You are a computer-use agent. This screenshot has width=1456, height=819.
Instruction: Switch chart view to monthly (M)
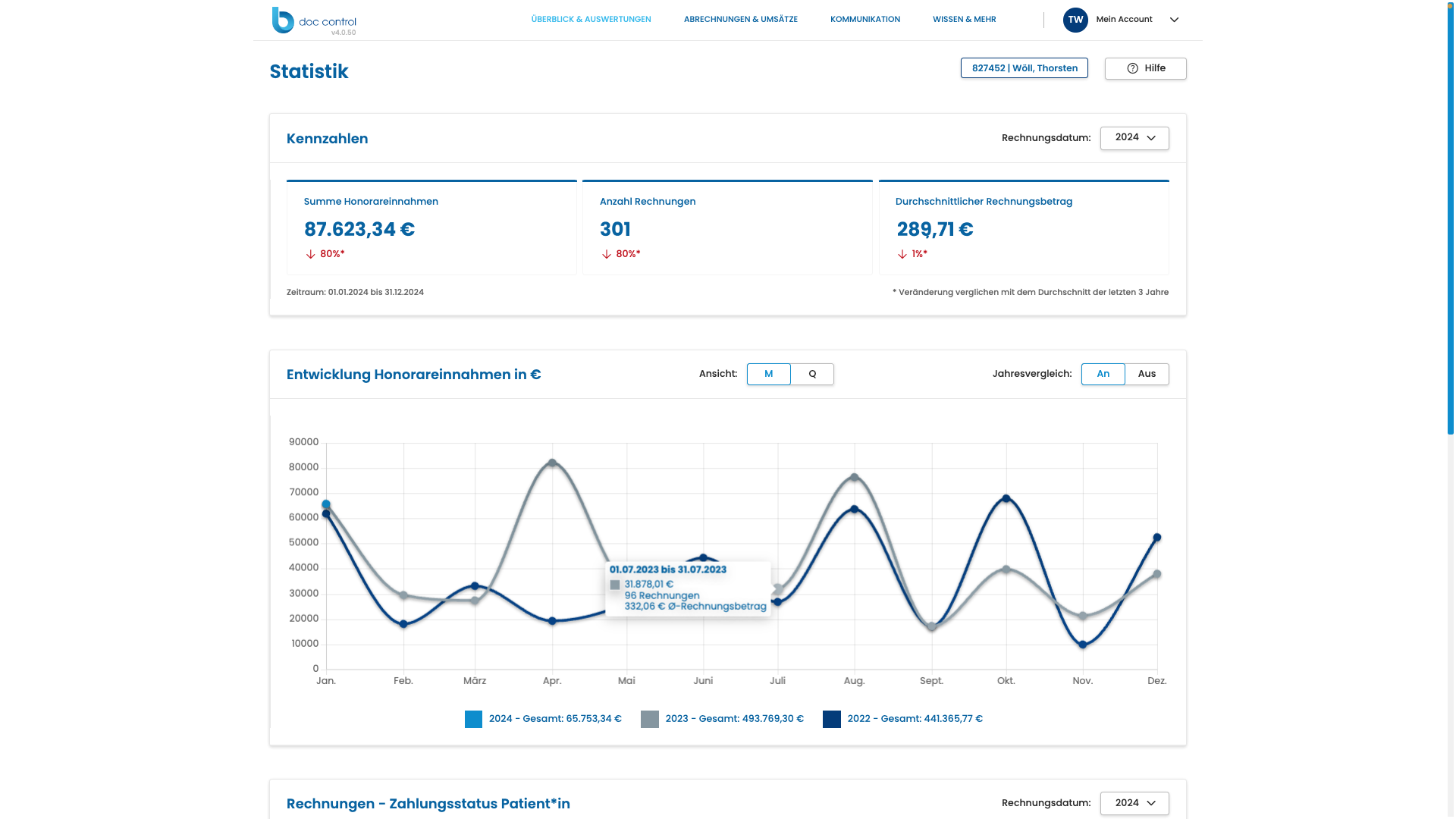(x=768, y=374)
